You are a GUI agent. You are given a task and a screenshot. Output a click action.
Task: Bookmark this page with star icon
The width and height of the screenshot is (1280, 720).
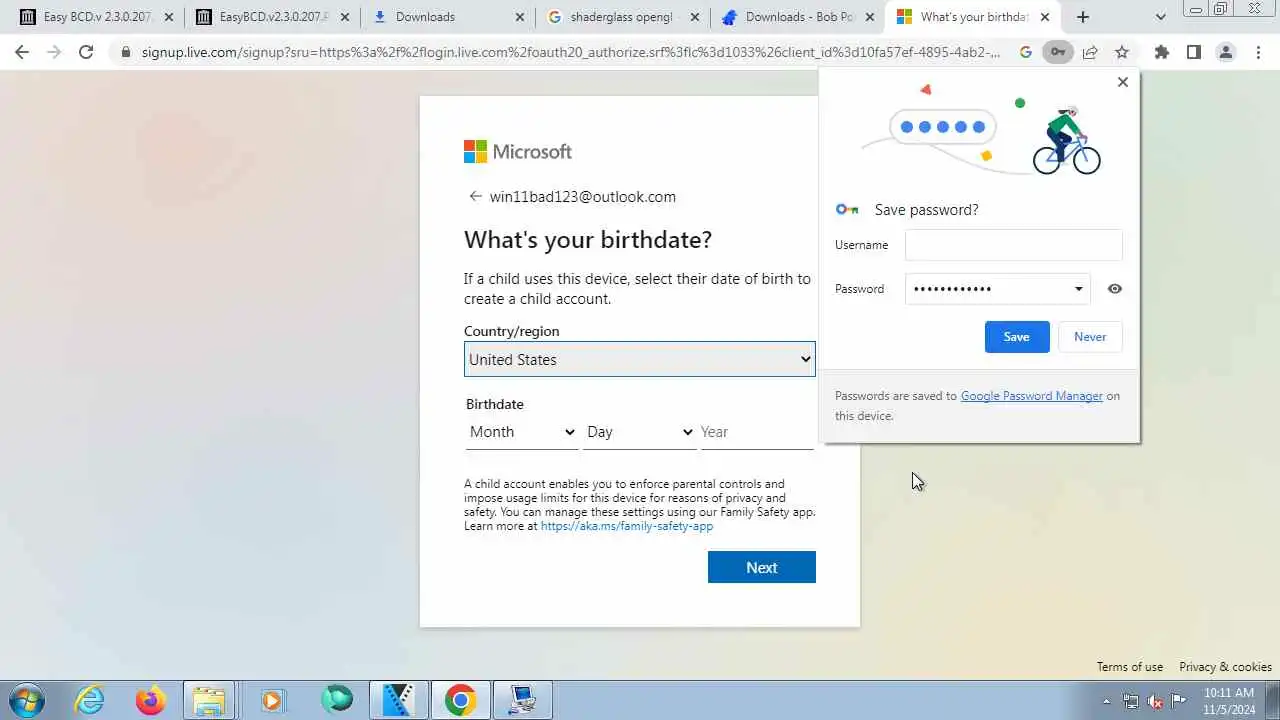pos(1122,52)
